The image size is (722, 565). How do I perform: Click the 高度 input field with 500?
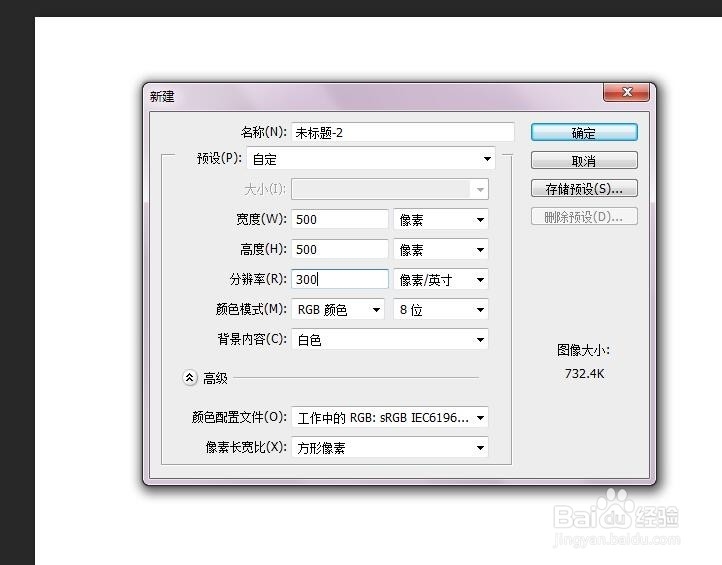(x=340, y=249)
